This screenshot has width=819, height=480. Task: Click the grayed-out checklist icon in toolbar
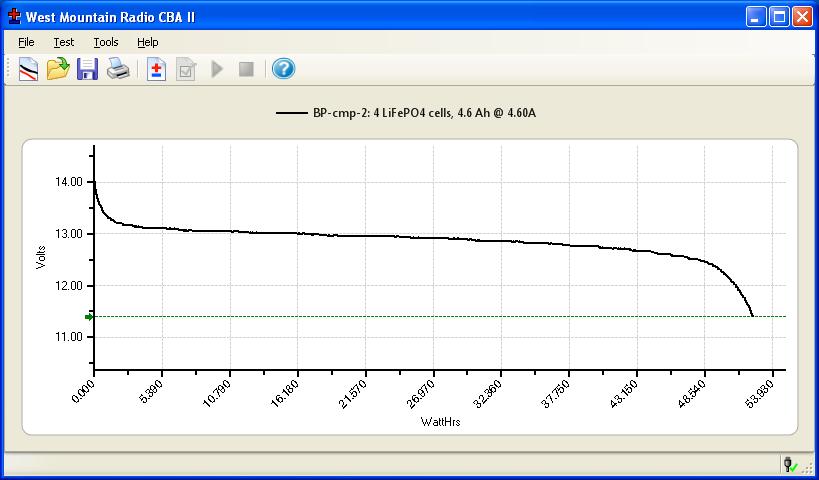185,69
